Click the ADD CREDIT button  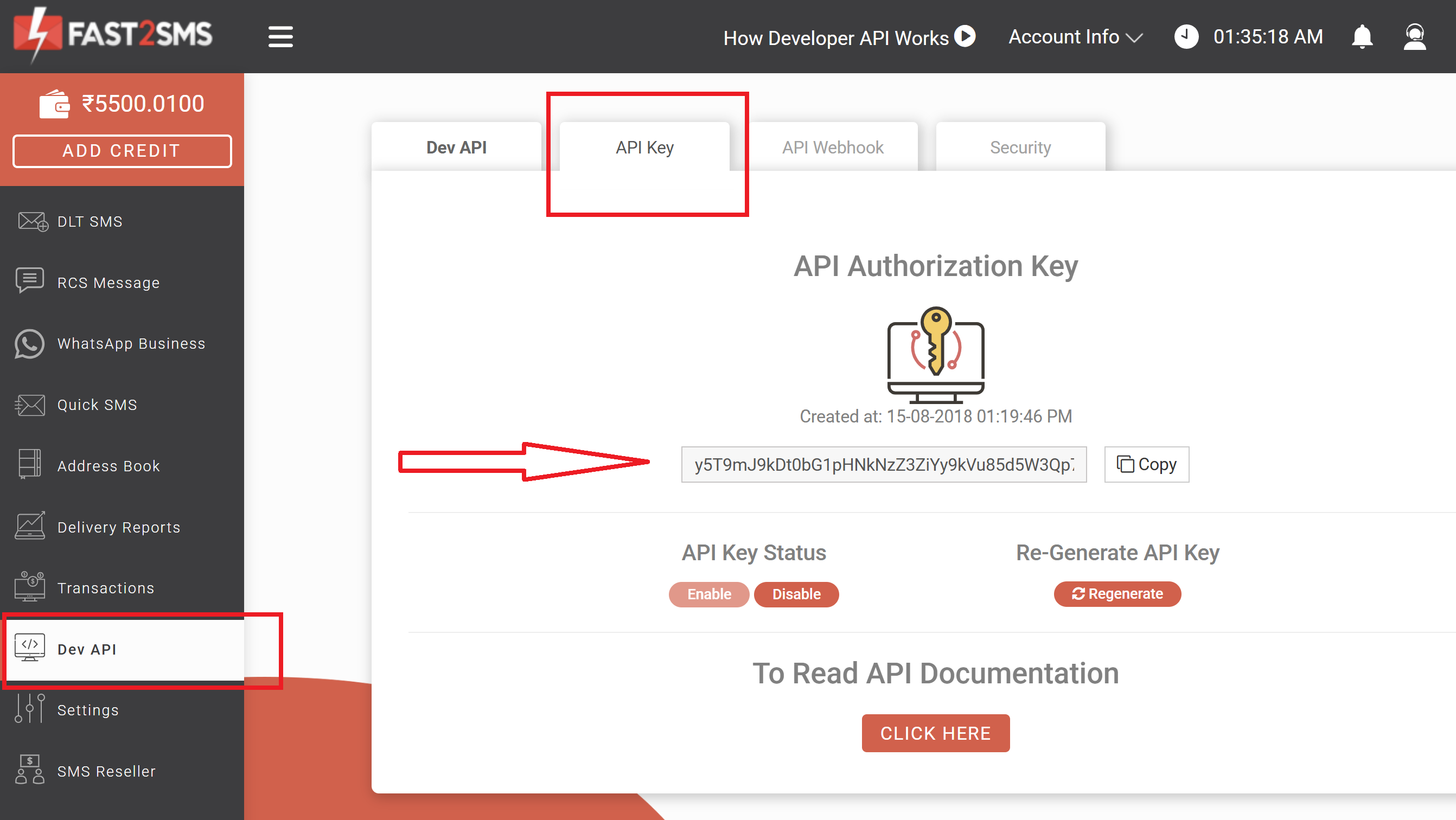pyautogui.click(x=122, y=151)
